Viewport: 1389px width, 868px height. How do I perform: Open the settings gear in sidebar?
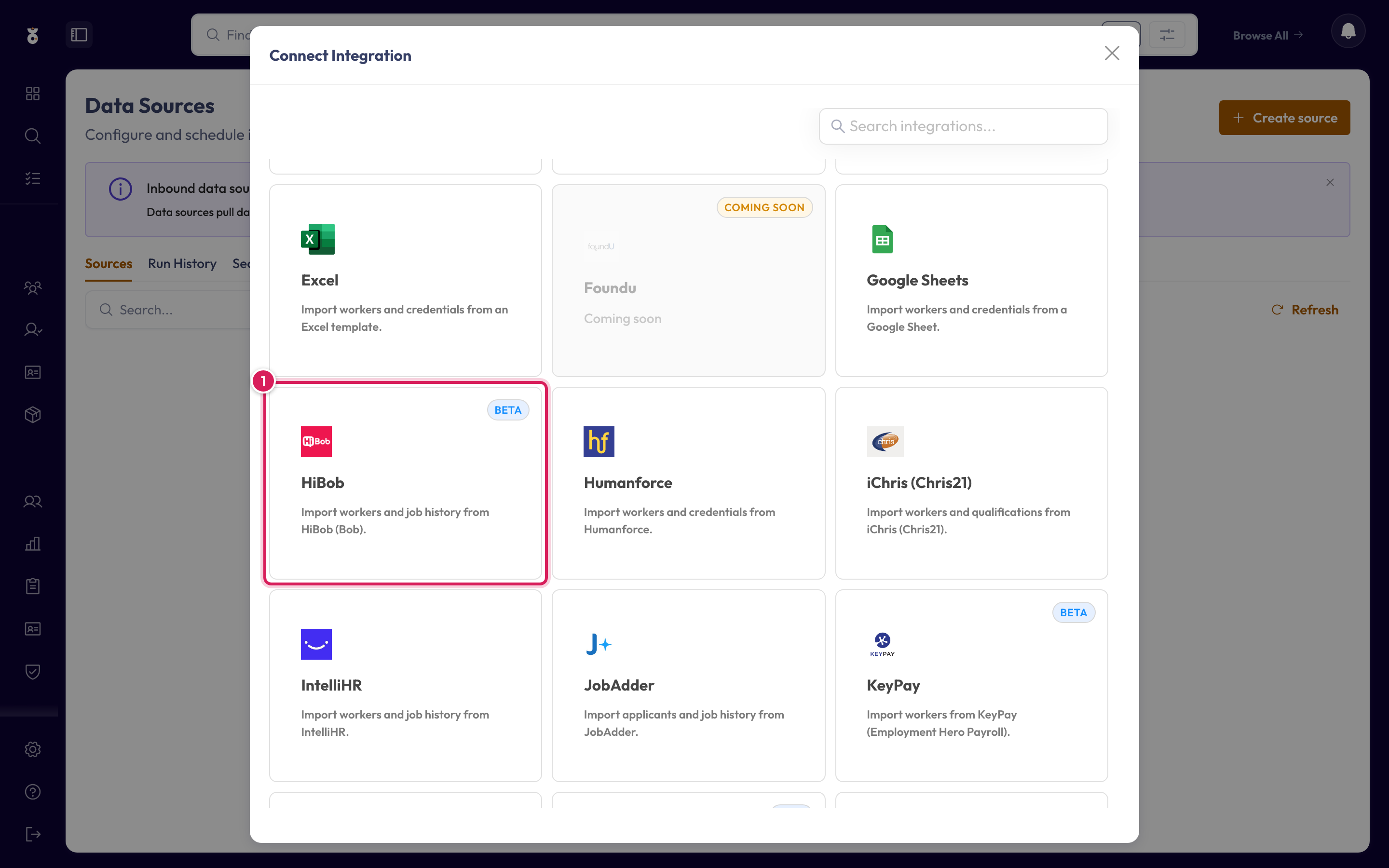[33, 749]
